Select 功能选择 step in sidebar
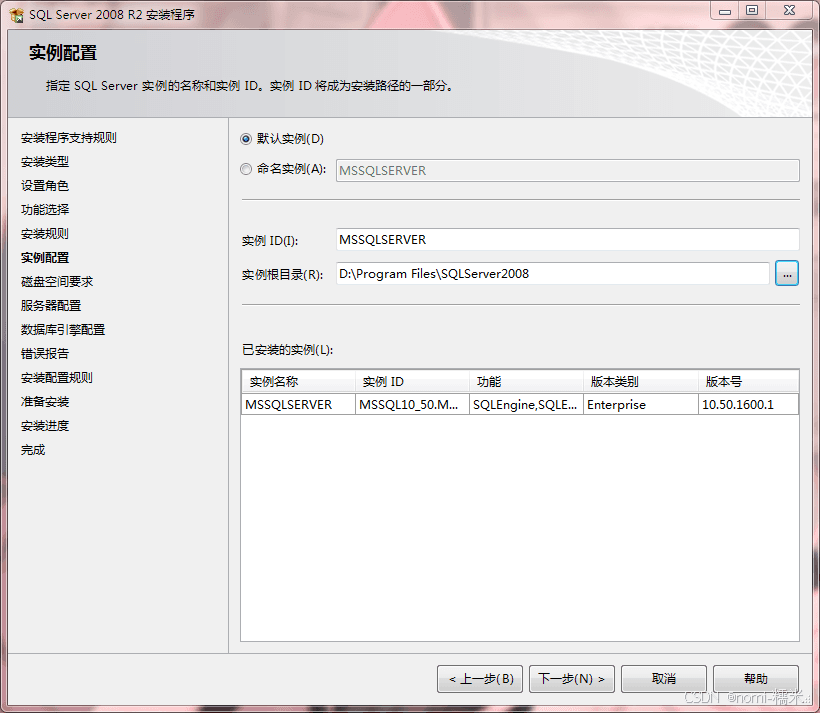 coord(45,210)
